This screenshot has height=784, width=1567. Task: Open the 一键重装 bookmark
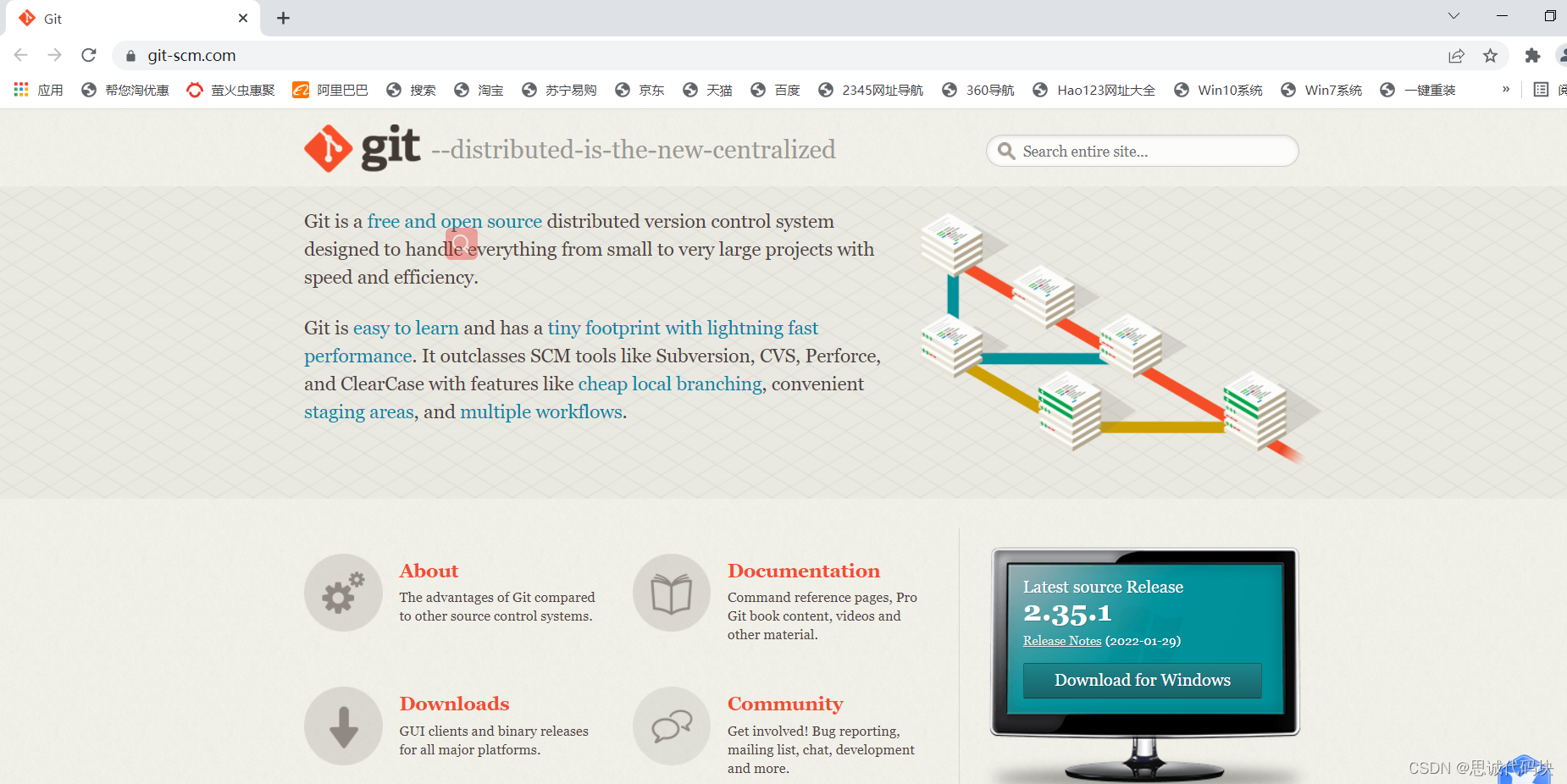(1418, 90)
